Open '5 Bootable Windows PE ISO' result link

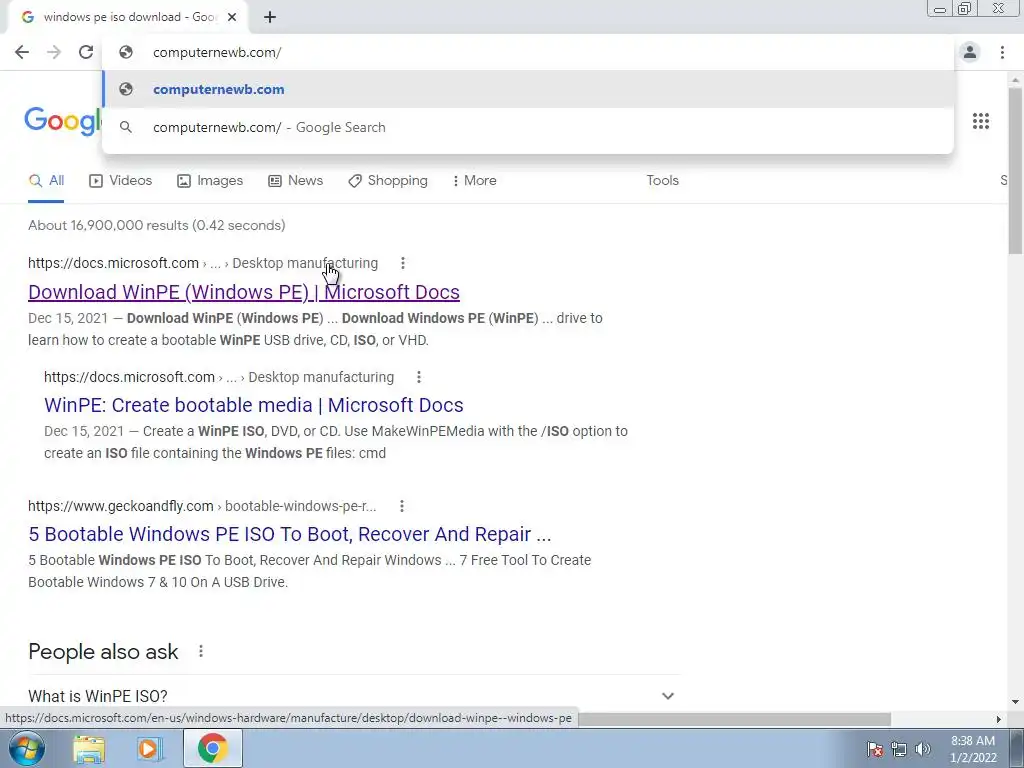click(289, 534)
